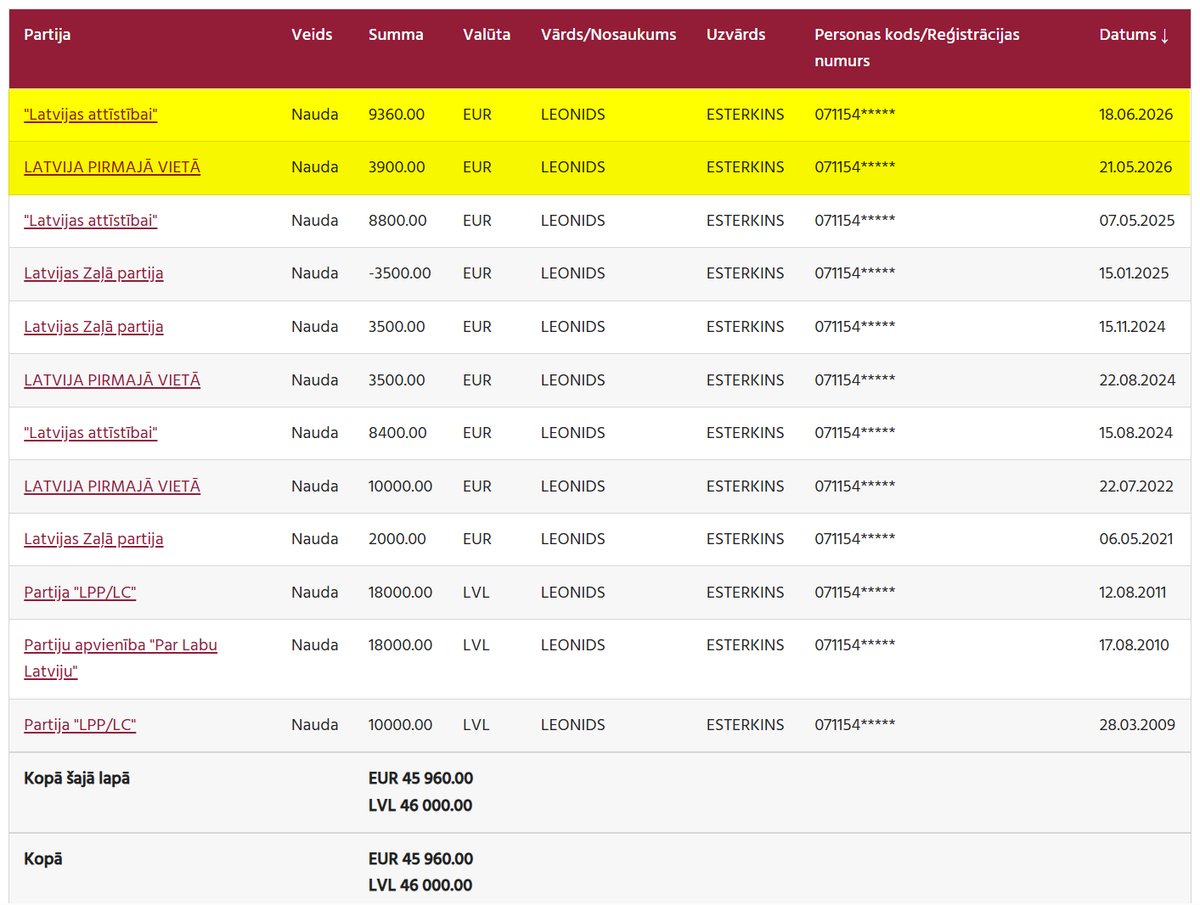Select the 8400.00 amount cell
This screenshot has width=1200, height=905.
click(x=397, y=433)
